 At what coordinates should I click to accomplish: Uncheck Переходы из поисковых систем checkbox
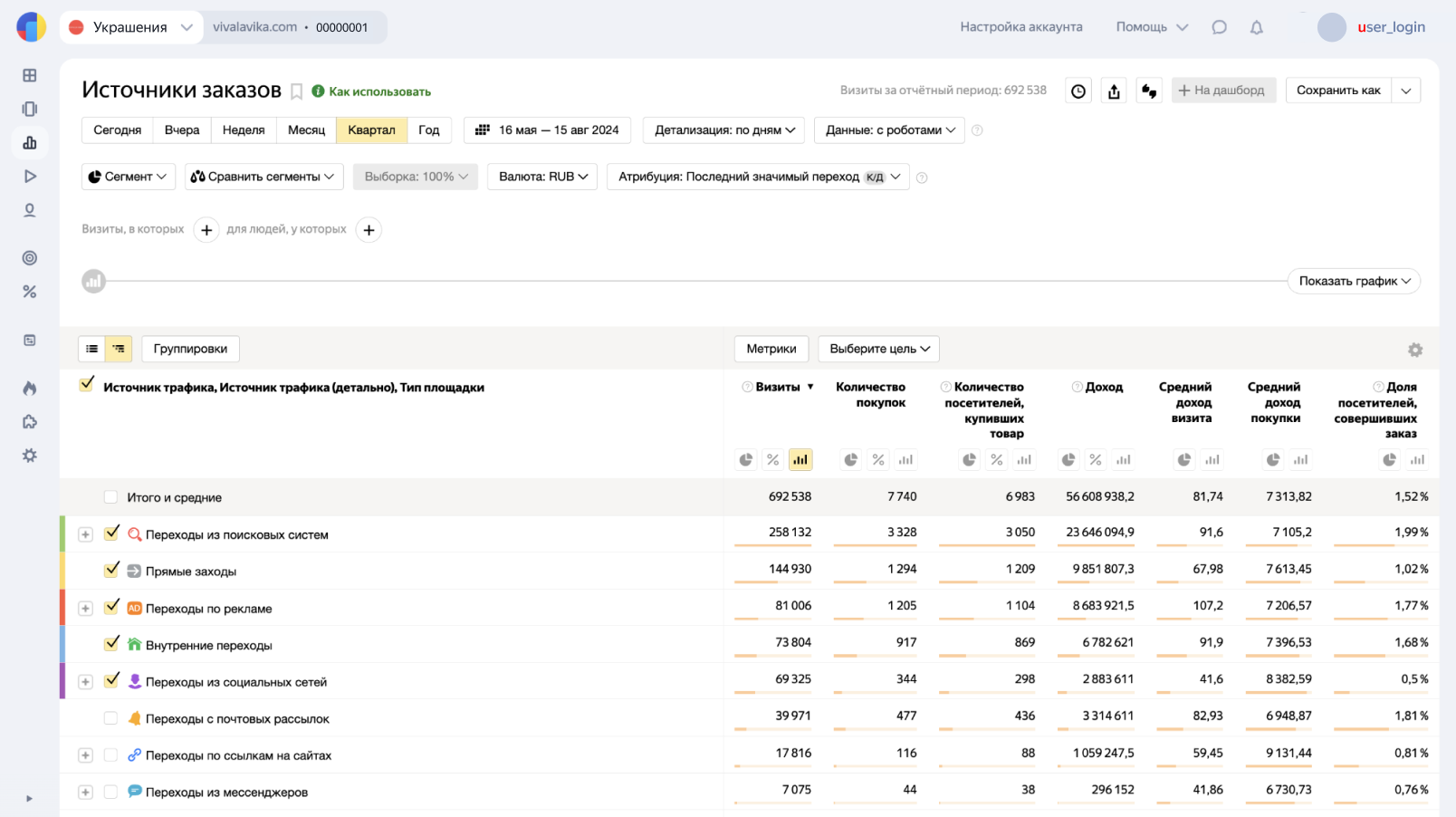tap(111, 533)
